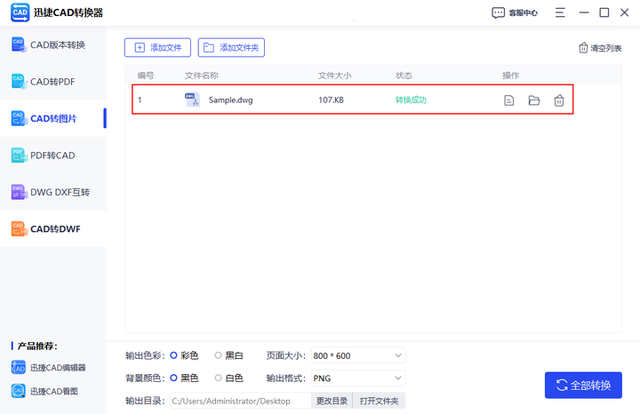Image resolution: width=640 pixels, height=414 pixels.
Task: Select the CAD转图片 sidebar item
Action: (53, 118)
